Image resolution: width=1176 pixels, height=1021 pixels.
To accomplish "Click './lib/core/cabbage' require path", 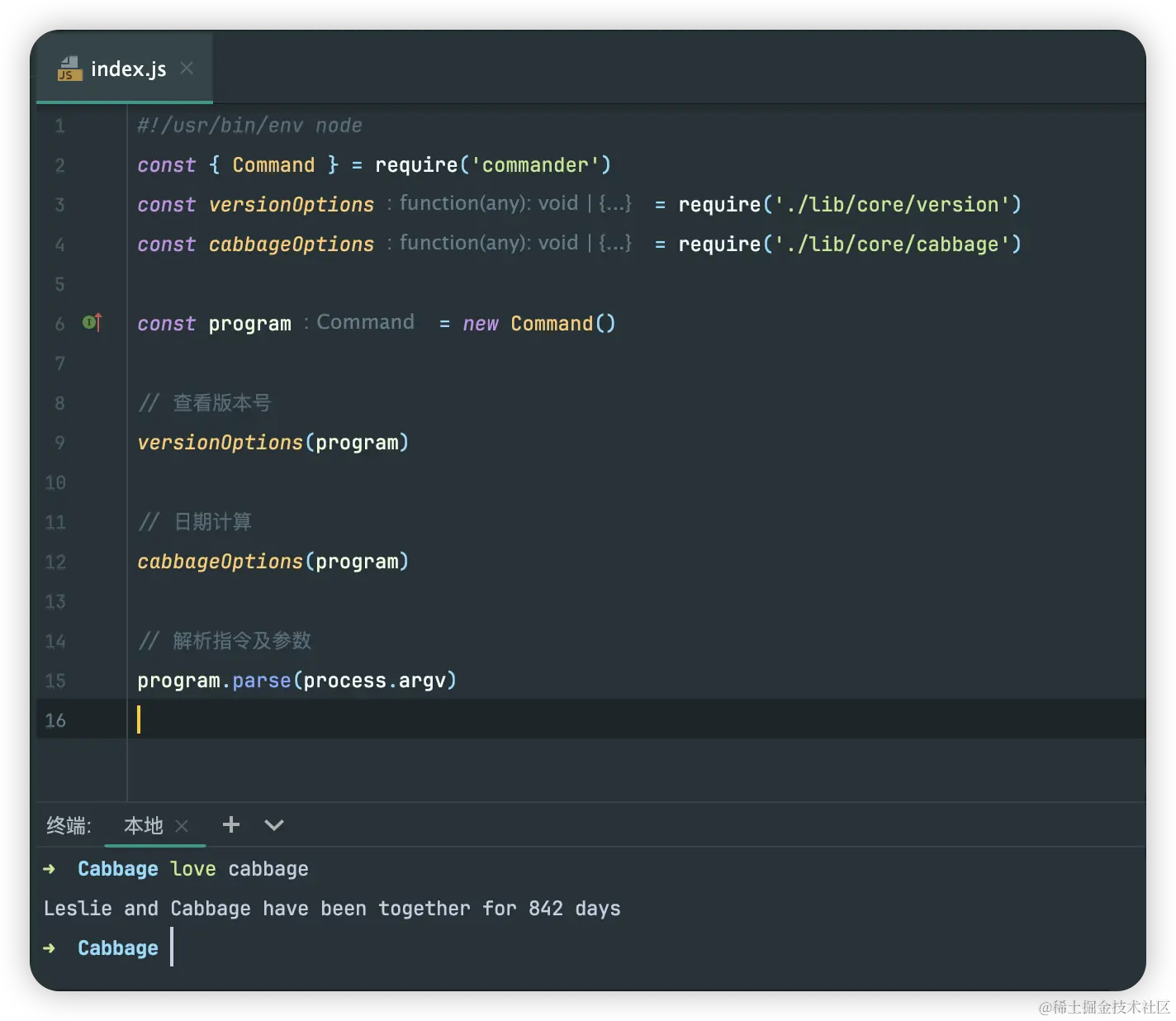I will (x=892, y=245).
